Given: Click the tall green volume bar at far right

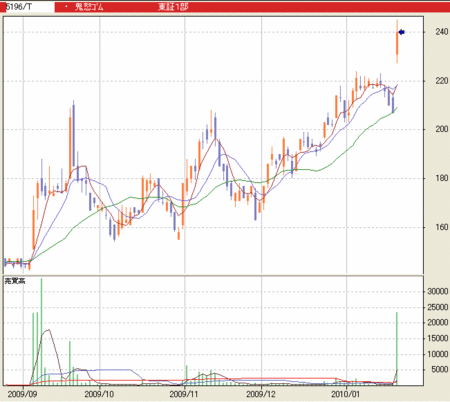Looking at the screenshot, I should point(397,349).
